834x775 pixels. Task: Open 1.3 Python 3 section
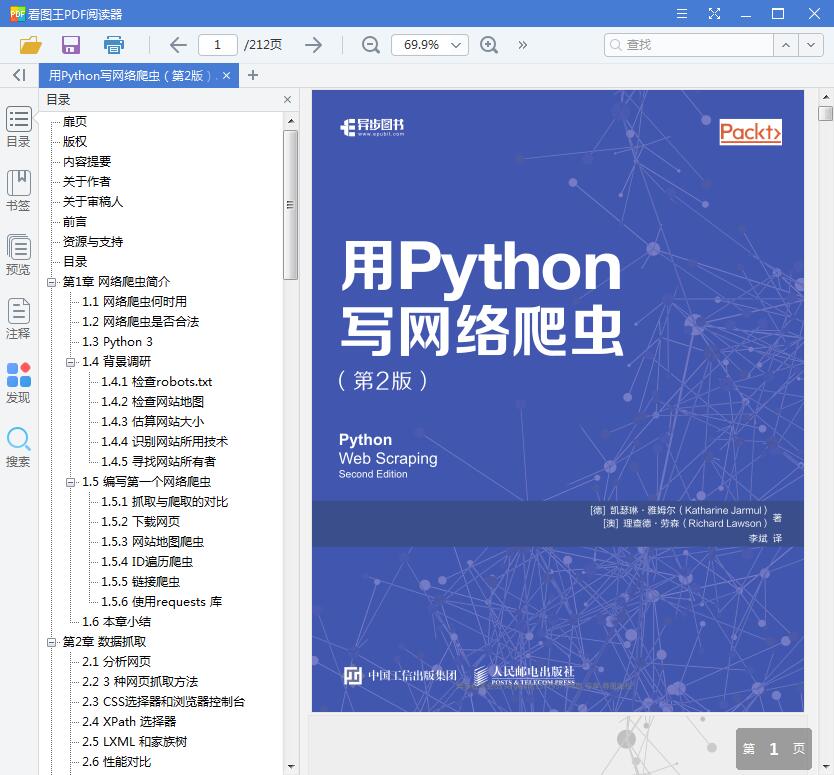pyautogui.click(x=117, y=341)
